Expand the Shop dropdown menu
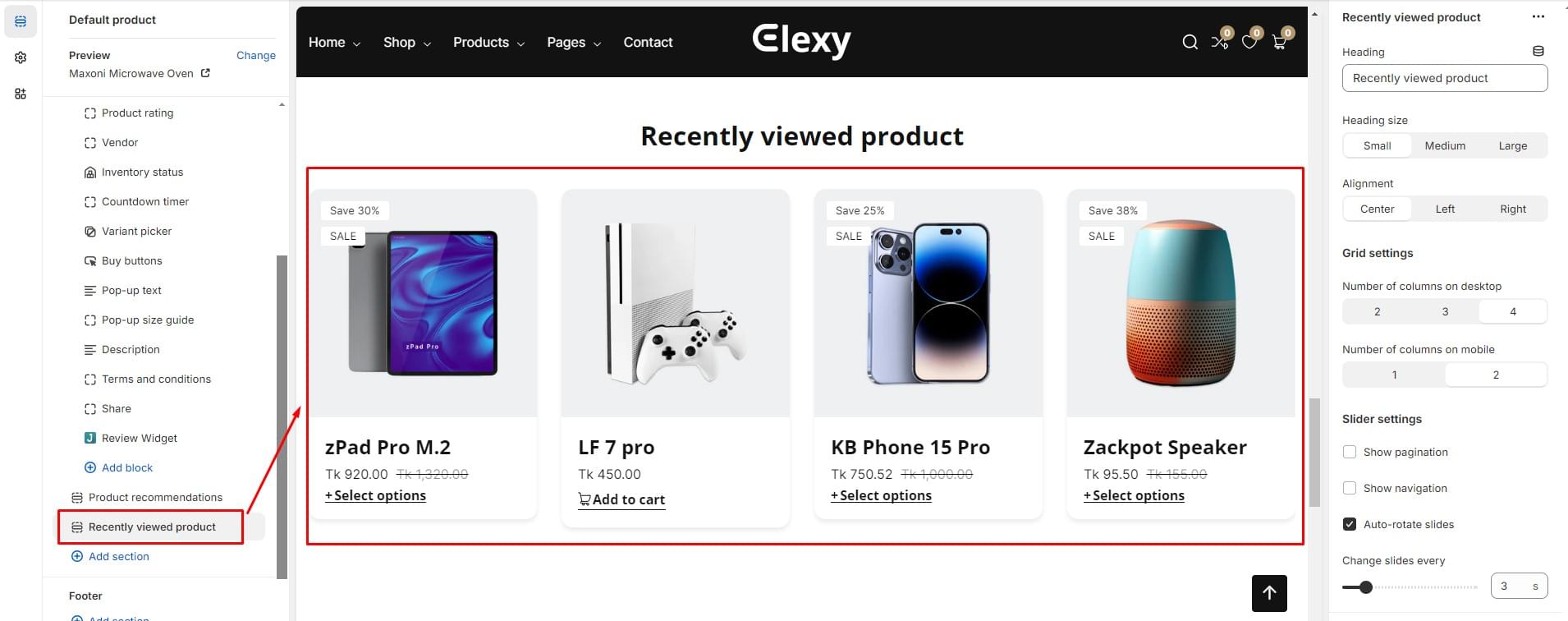This screenshot has width=1568, height=621. click(x=406, y=43)
